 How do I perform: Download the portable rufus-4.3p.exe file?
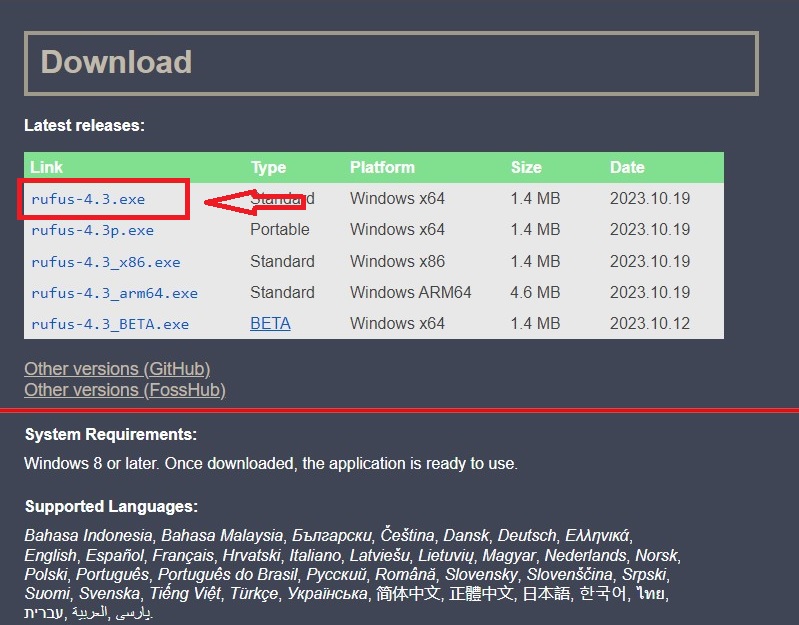pyautogui.click(x=92, y=230)
